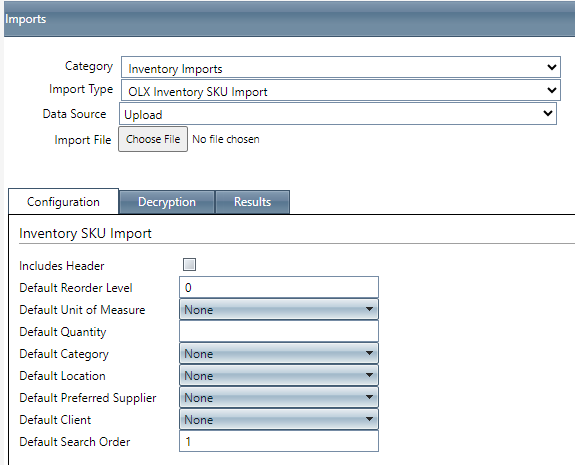The image size is (575, 465).
Task: Click the Default Reorder Level field
Action: (x=279, y=287)
